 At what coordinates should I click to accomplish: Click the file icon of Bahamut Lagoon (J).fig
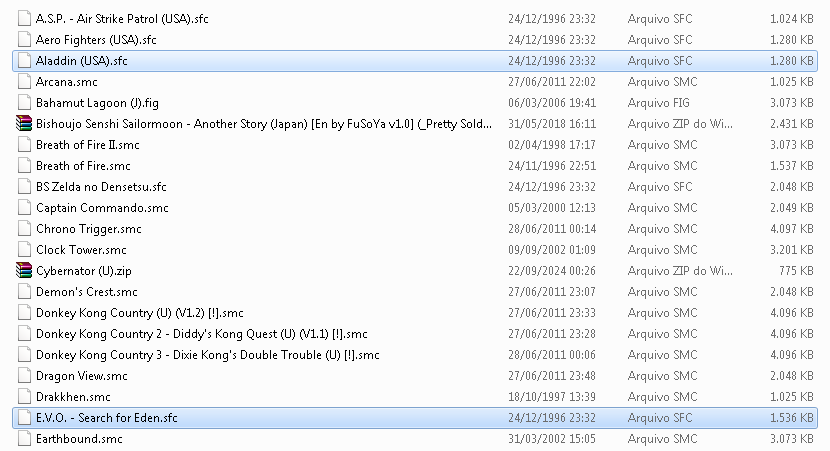24,103
